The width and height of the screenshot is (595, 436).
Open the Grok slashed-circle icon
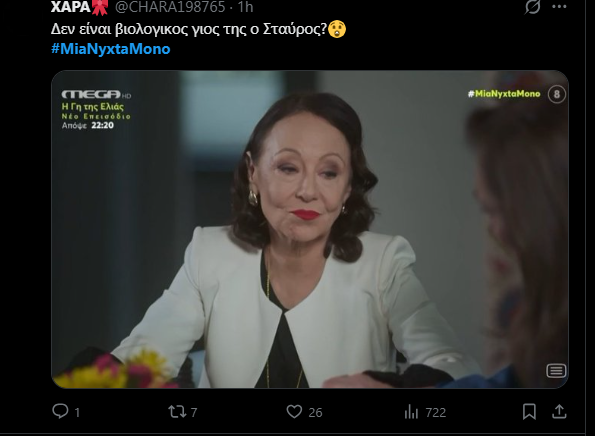click(532, 6)
